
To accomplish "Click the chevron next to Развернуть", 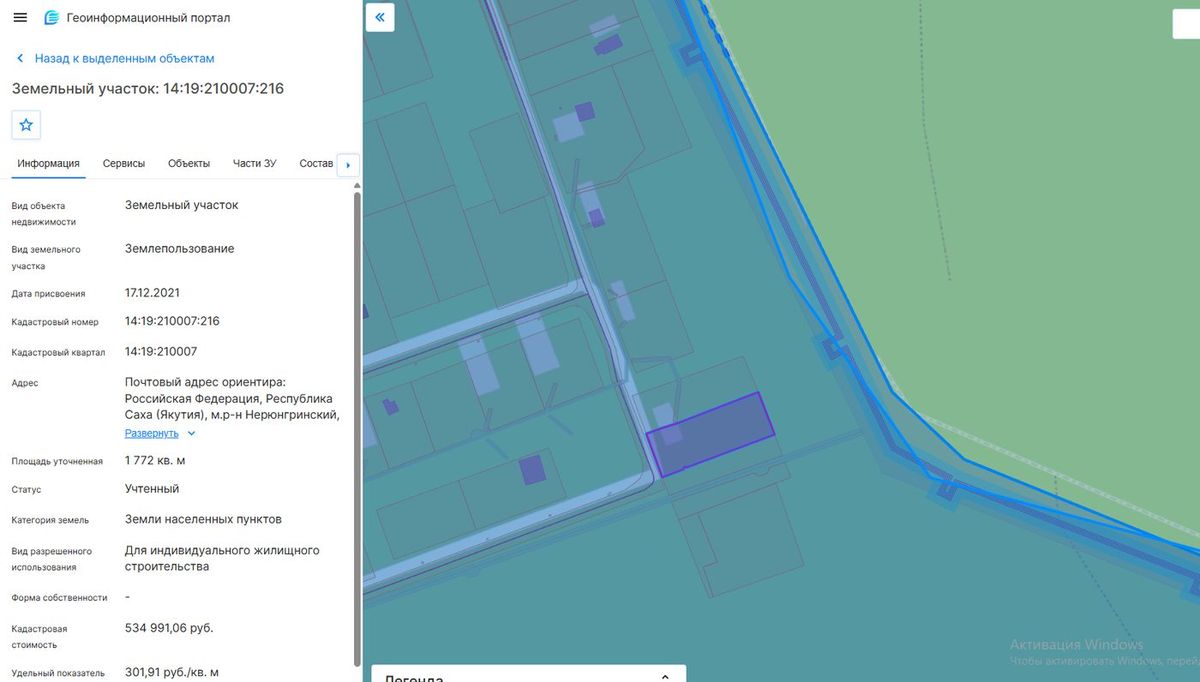I will [191, 434].
